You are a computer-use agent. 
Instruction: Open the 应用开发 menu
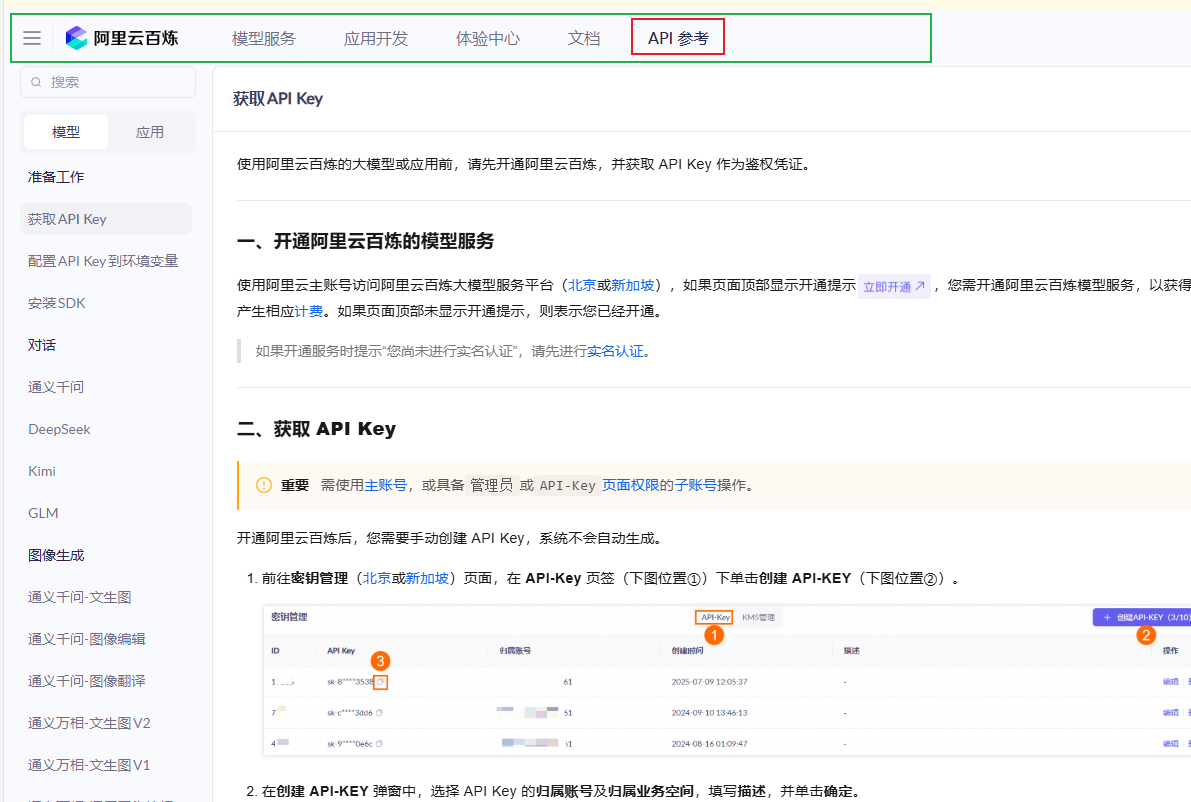point(376,38)
